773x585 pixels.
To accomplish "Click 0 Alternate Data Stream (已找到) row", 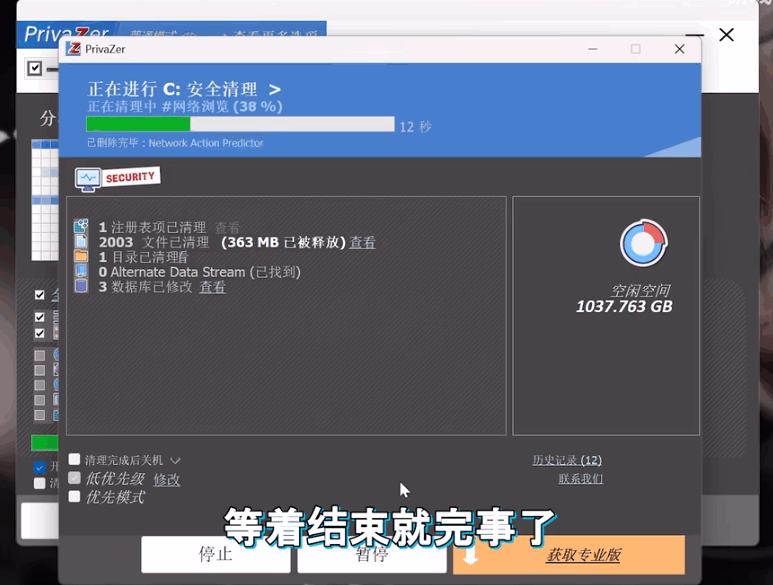I will (199, 272).
